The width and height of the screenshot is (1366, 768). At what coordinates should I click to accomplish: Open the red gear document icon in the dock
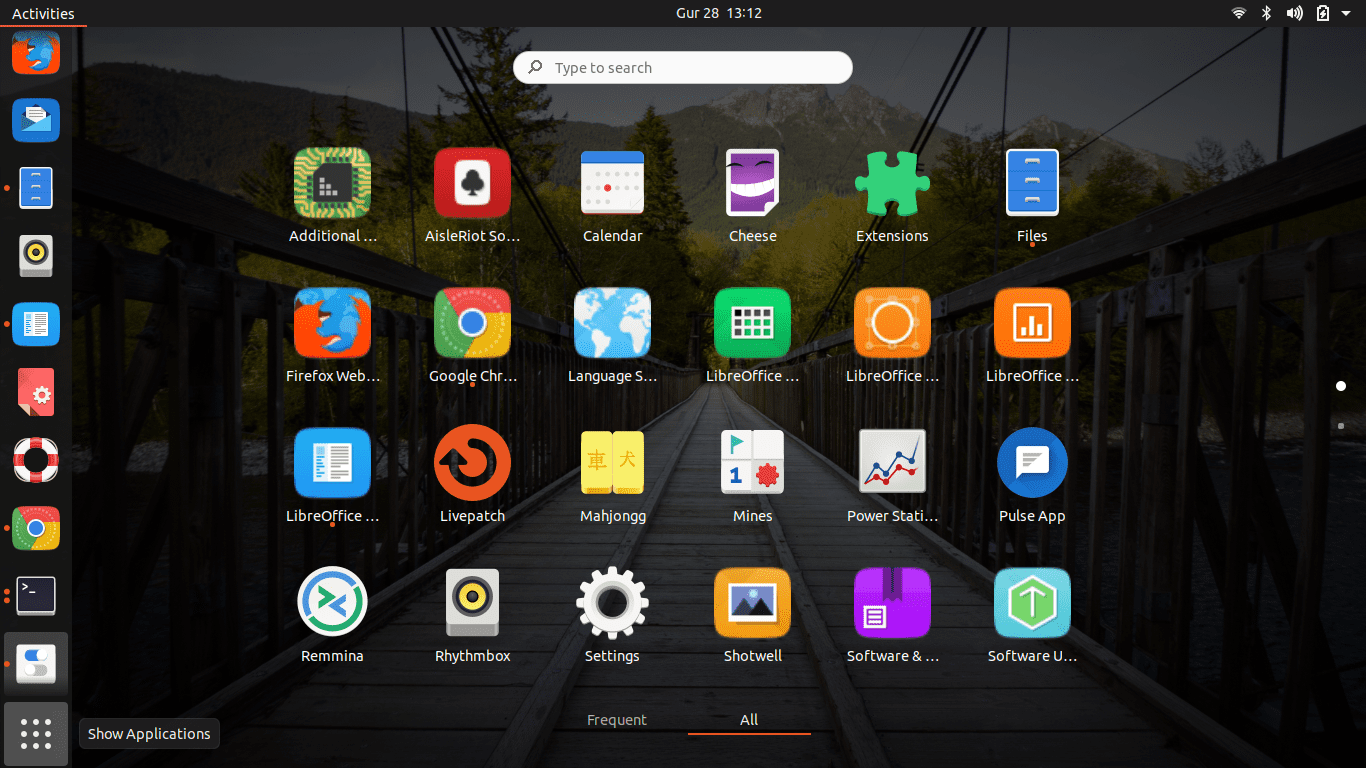(36, 392)
